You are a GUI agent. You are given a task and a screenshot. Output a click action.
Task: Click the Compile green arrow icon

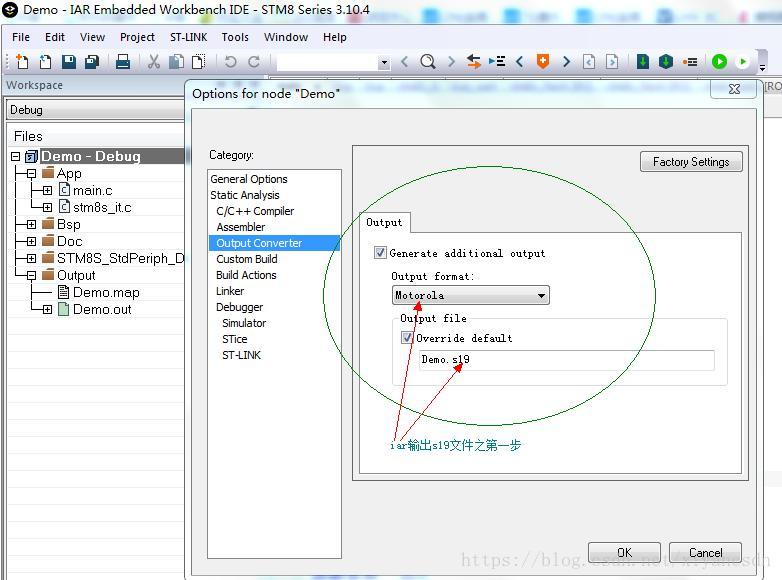643,61
